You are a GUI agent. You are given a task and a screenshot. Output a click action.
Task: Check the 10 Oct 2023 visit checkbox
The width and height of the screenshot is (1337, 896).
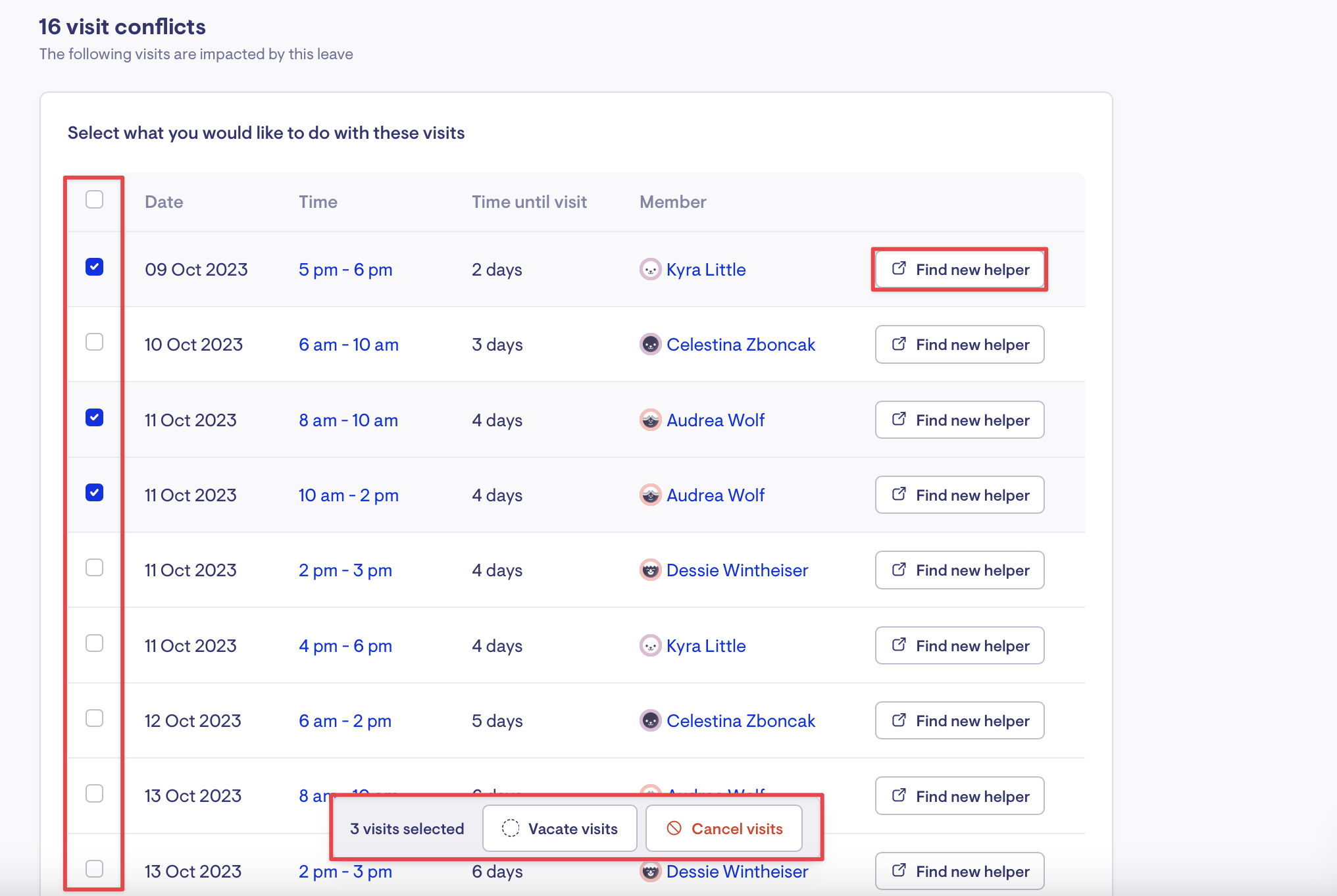pos(94,342)
